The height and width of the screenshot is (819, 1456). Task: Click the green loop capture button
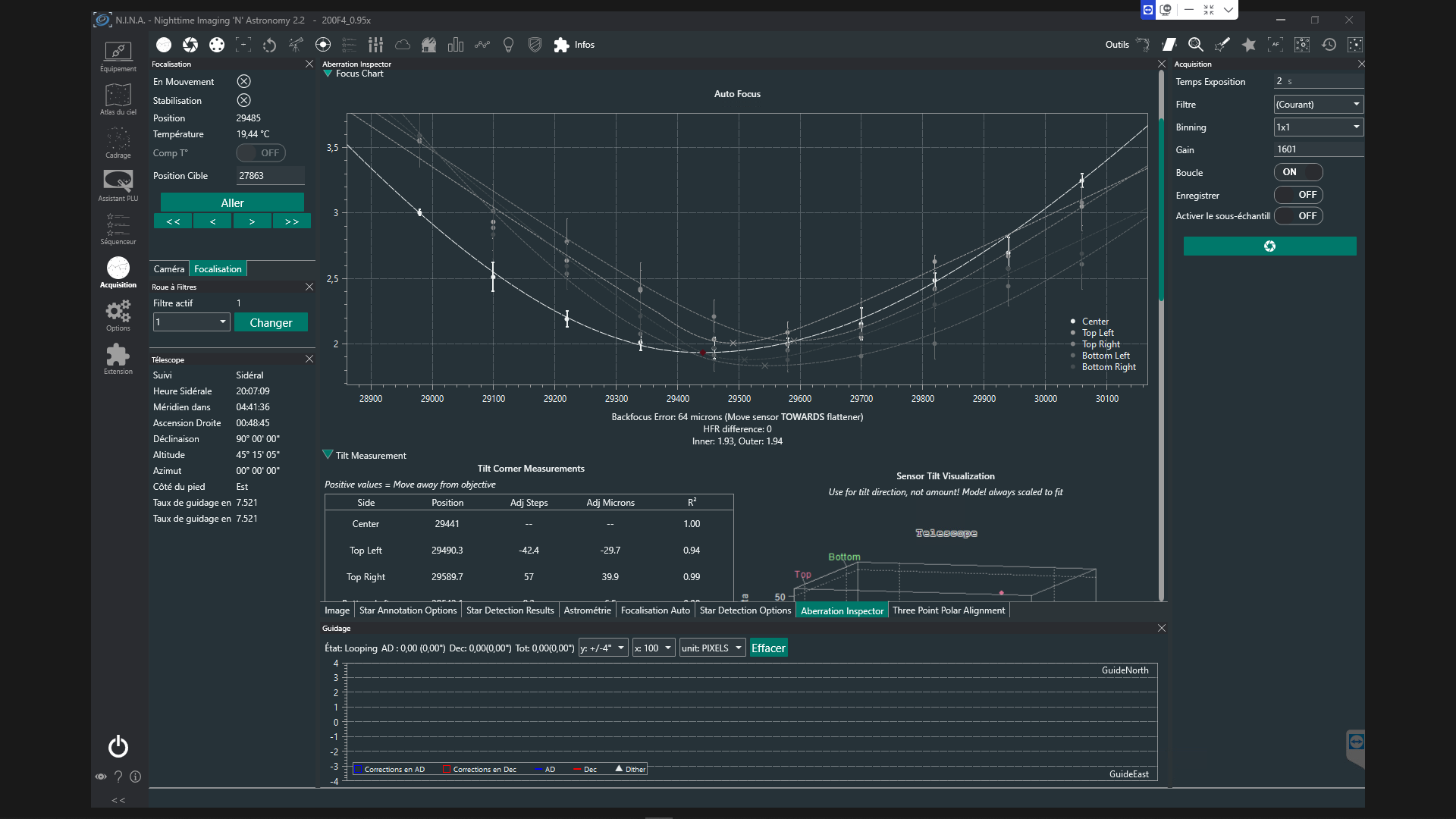coord(1269,246)
